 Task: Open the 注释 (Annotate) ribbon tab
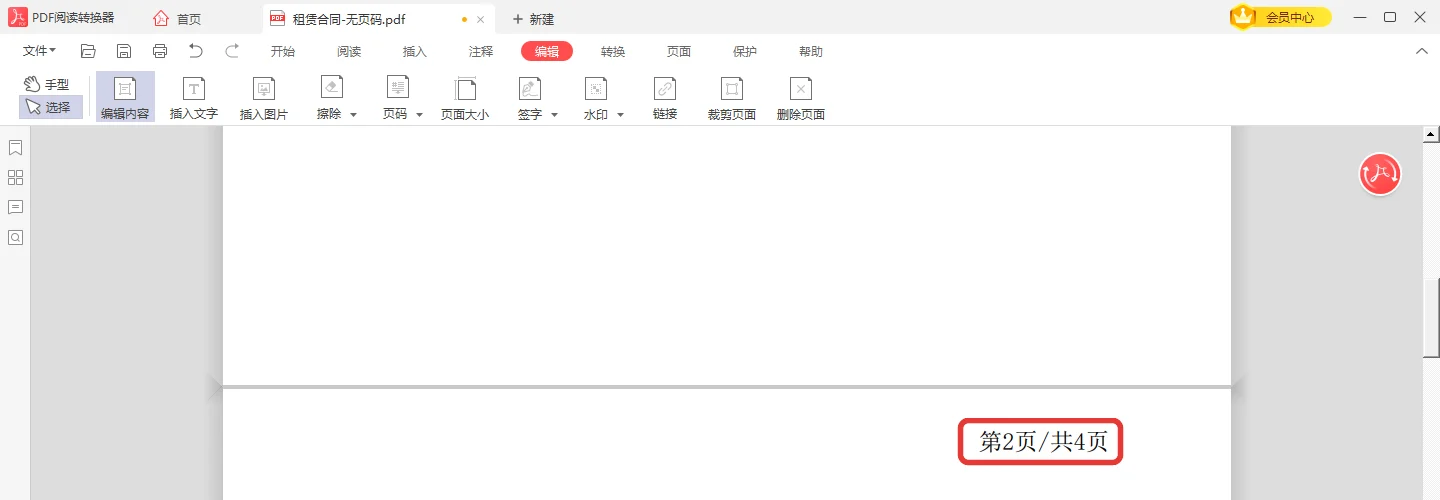(481, 52)
